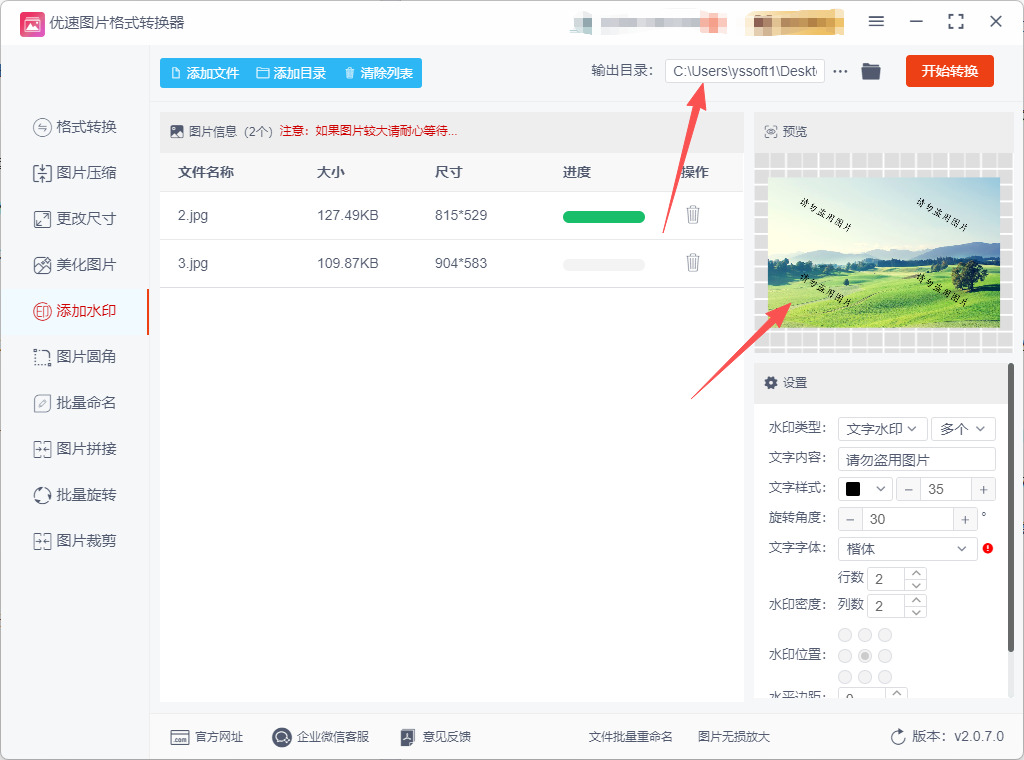Increase font size with plus button
Viewport: 1024px width, 760px height.
(x=984, y=489)
